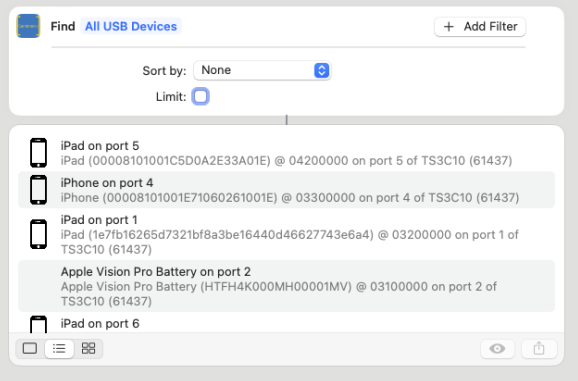Image resolution: width=578 pixels, height=381 pixels.
Task: Enable the Limit checkbox
Action: (201, 97)
